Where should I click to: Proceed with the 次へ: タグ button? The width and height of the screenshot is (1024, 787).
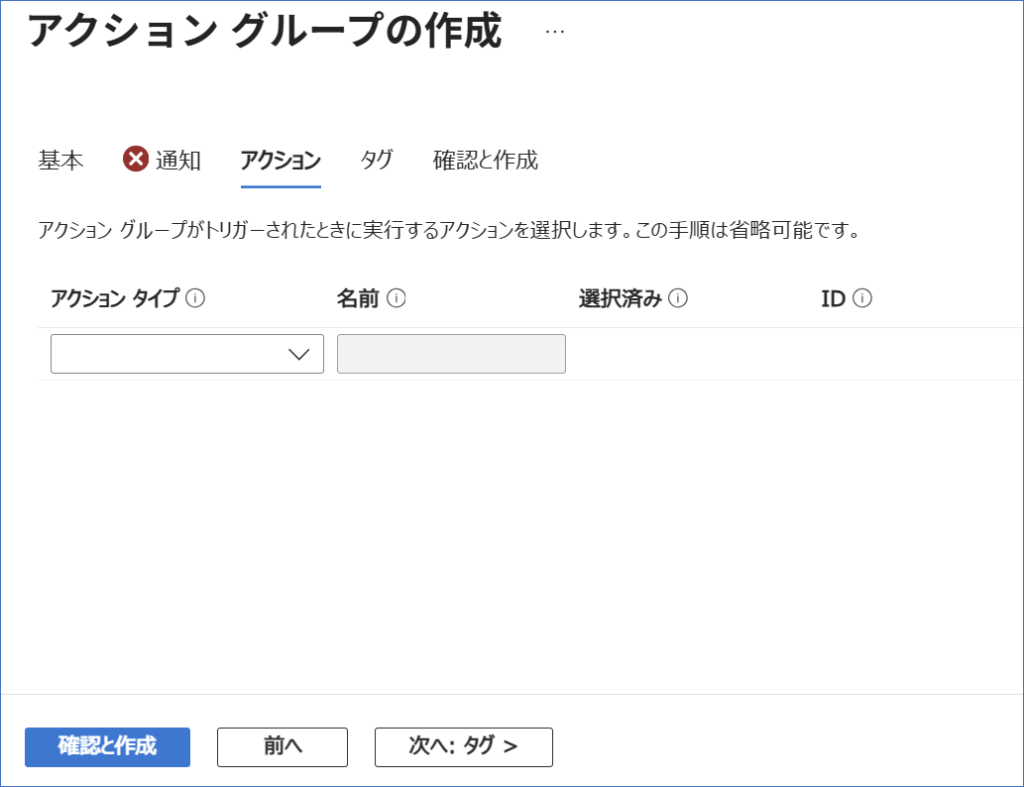point(463,746)
